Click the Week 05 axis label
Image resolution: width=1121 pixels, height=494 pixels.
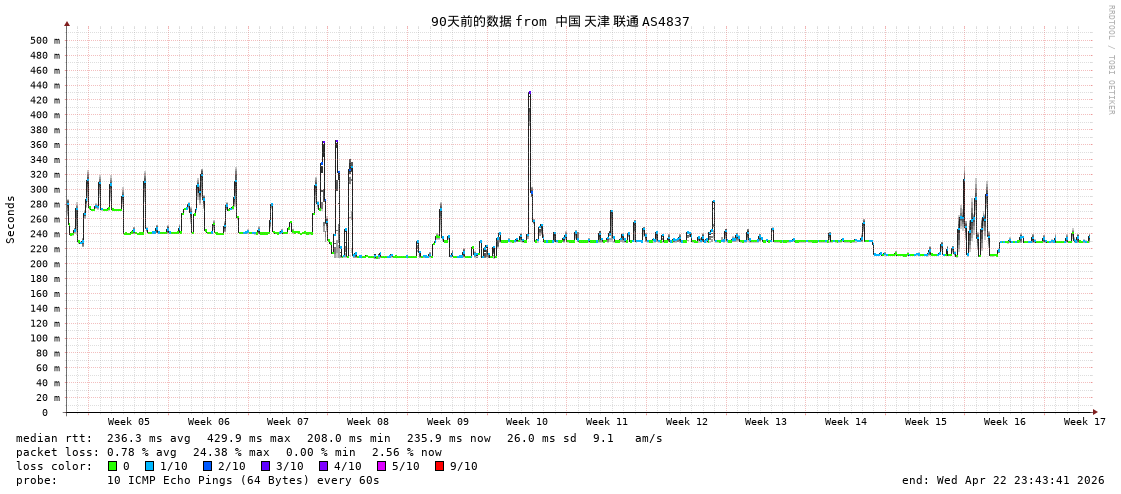129,422
